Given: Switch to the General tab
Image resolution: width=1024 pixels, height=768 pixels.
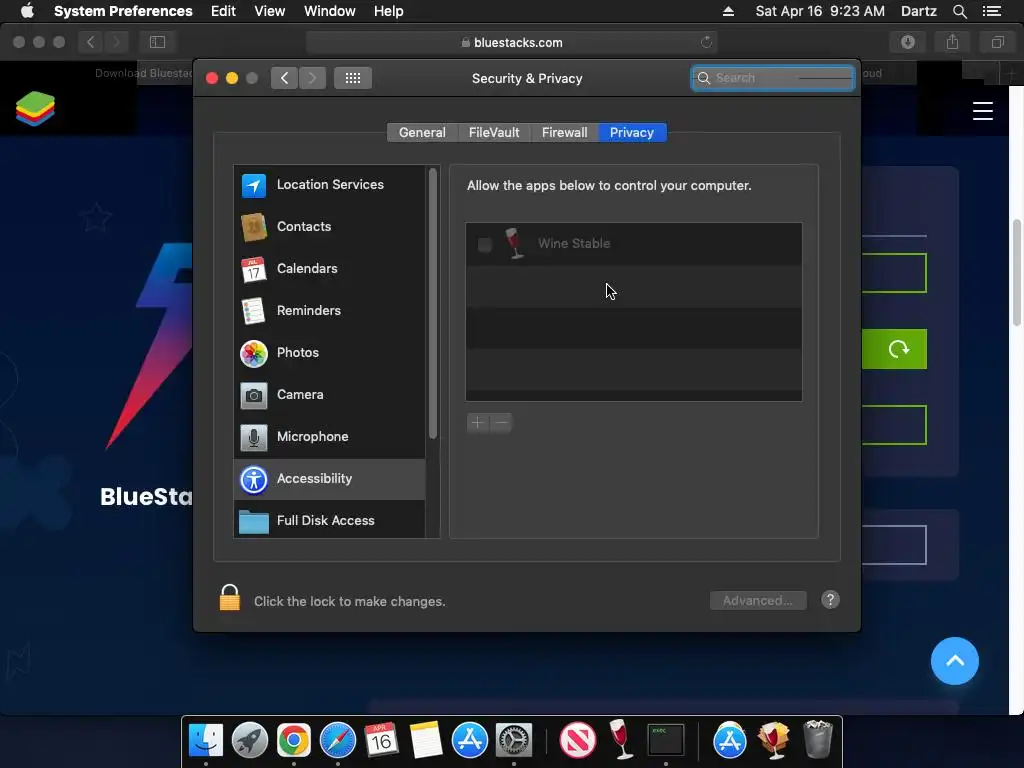Looking at the screenshot, I should click(x=422, y=133).
